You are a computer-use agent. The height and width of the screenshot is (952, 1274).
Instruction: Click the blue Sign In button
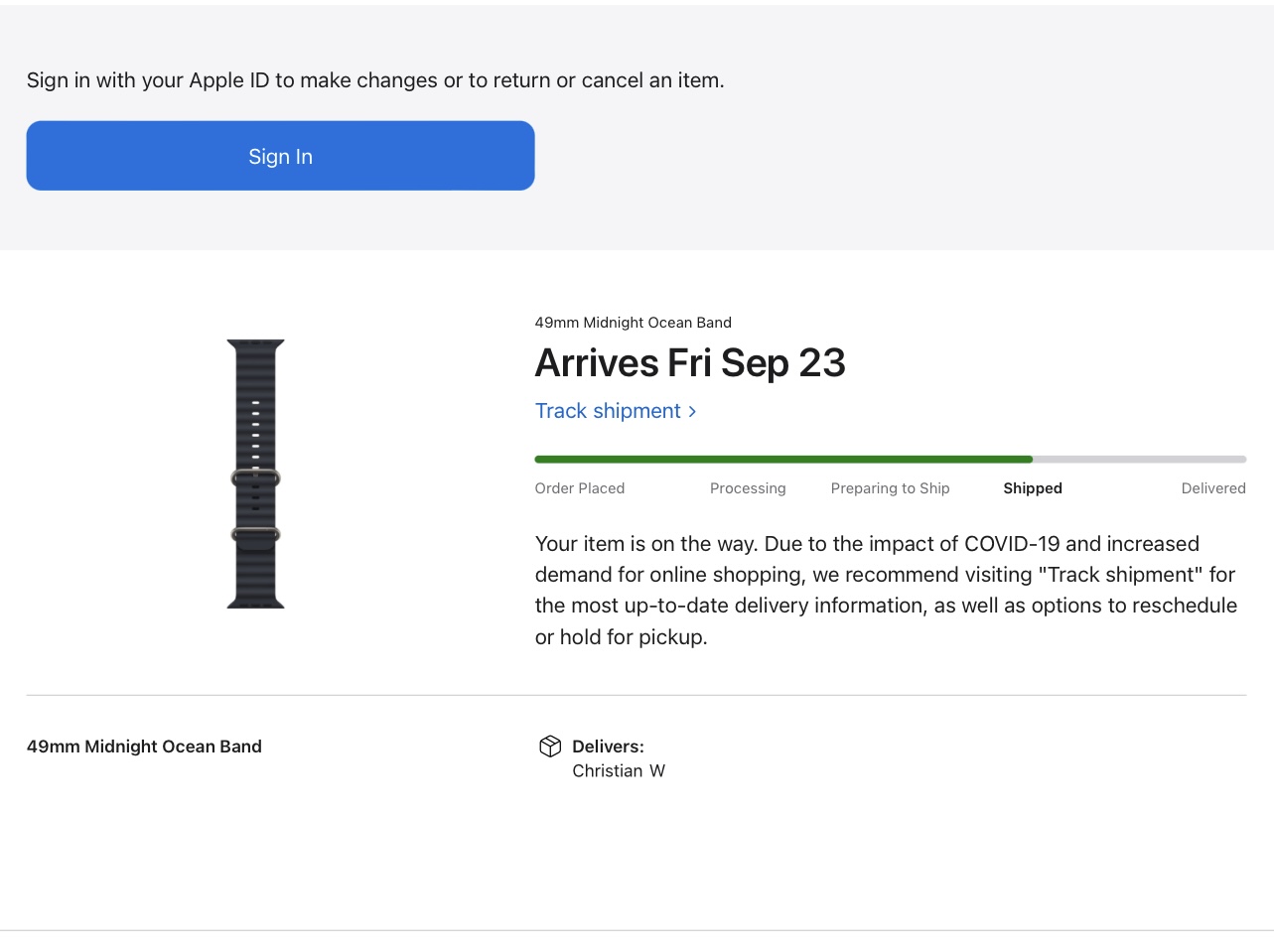click(280, 156)
